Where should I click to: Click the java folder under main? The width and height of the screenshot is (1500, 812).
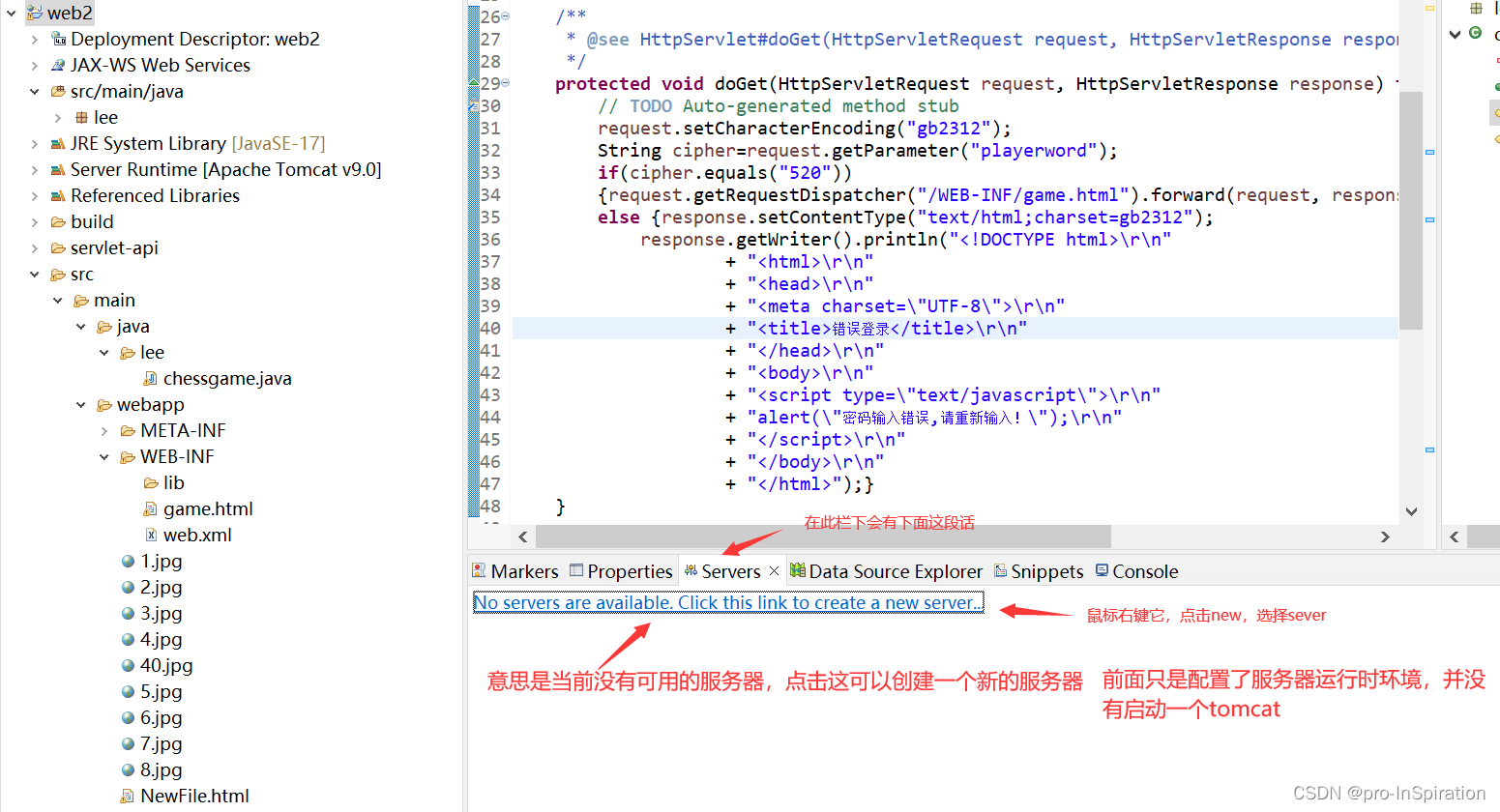click(x=132, y=327)
